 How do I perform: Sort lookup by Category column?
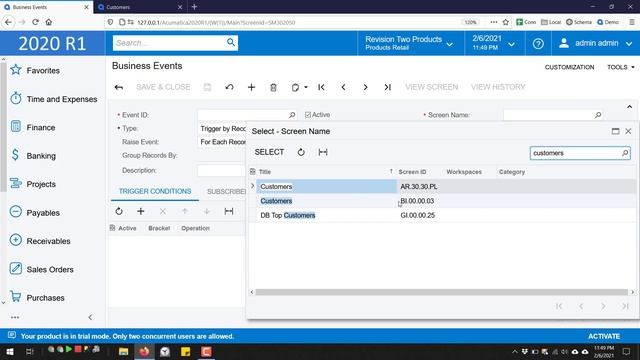click(512, 172)
